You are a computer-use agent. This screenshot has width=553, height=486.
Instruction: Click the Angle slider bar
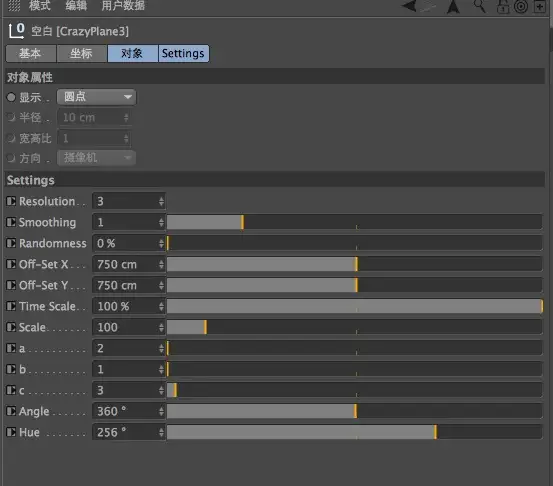(354, 411)
